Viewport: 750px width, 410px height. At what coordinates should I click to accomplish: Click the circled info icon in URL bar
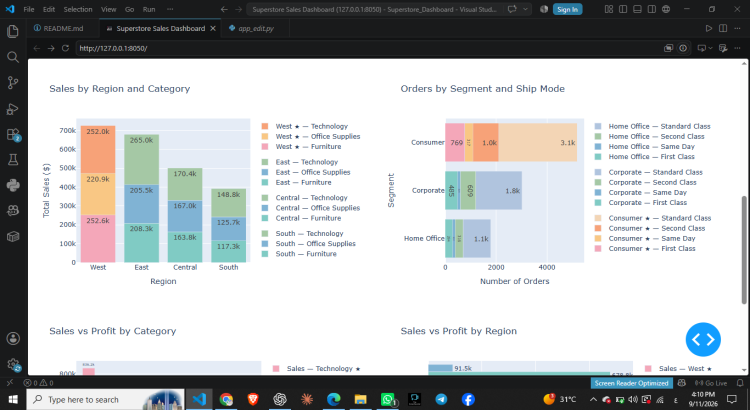683,48
